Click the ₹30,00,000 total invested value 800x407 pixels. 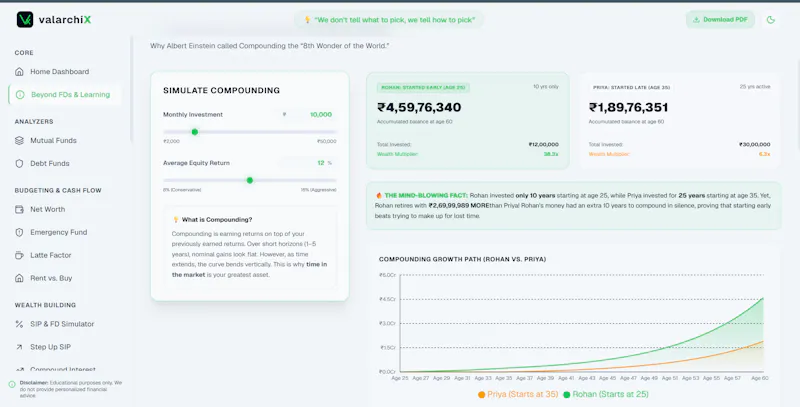755,145
